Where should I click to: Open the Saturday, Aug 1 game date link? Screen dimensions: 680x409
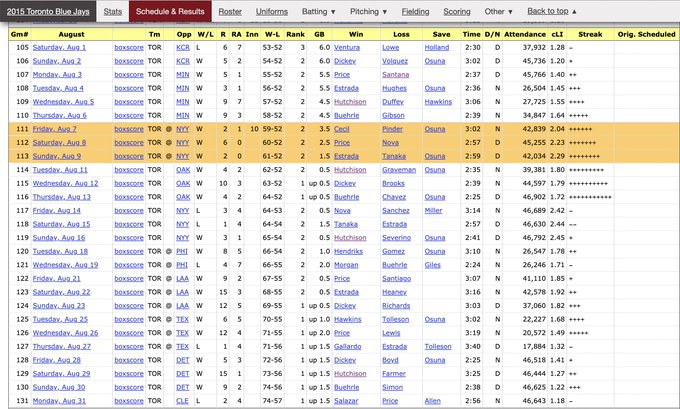coord(59,47)
